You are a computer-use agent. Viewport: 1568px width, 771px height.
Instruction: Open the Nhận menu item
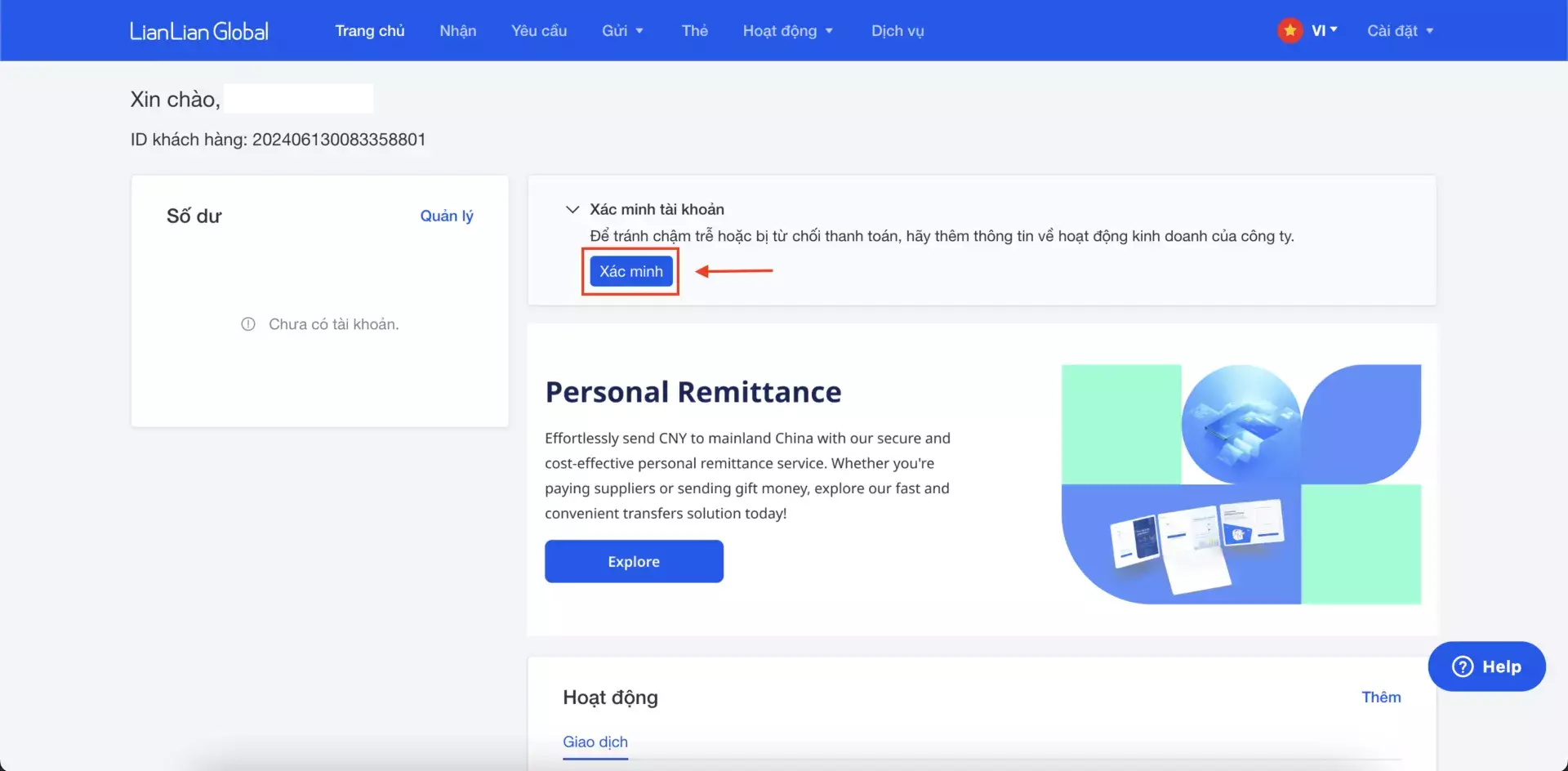coord(457,31)
